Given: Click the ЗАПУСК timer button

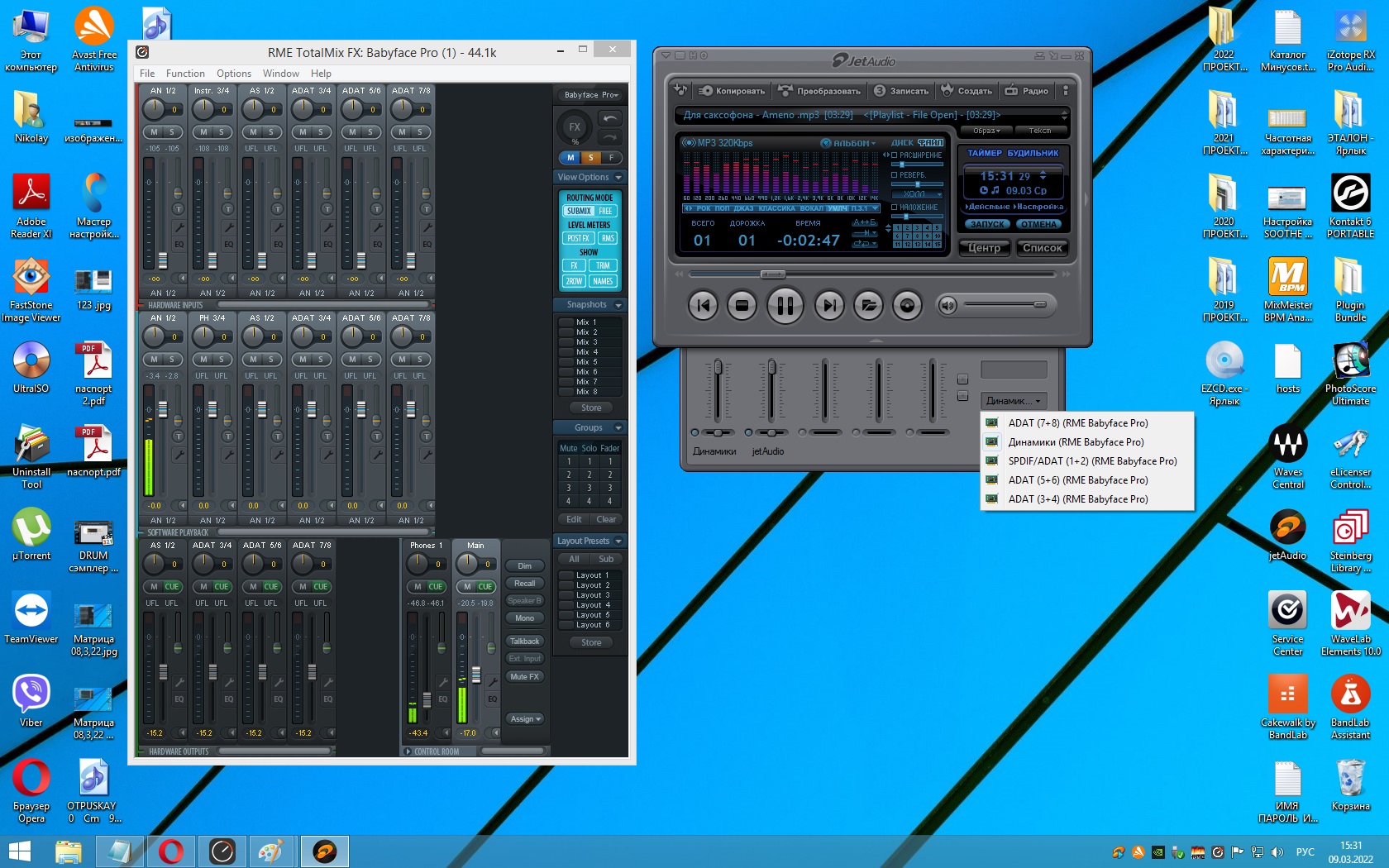Looking at the screenshot, I should pos(986,224).
